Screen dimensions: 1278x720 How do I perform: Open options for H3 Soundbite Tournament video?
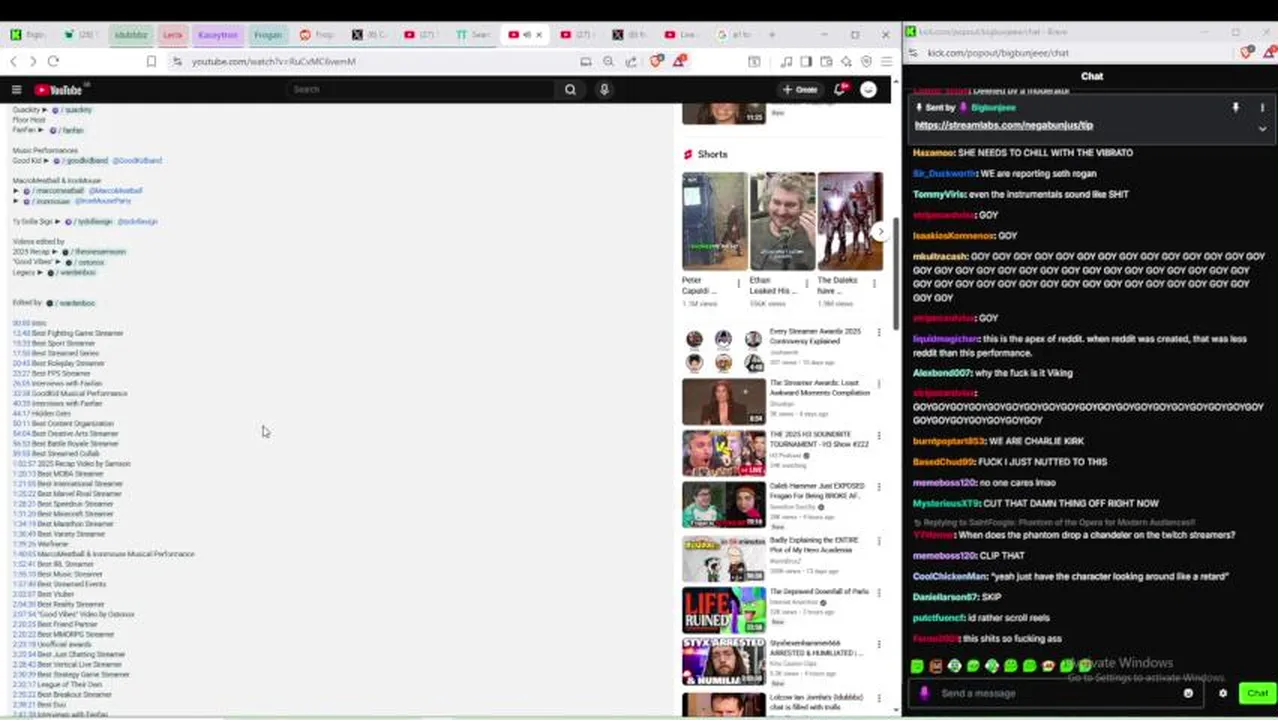[879, 436]
